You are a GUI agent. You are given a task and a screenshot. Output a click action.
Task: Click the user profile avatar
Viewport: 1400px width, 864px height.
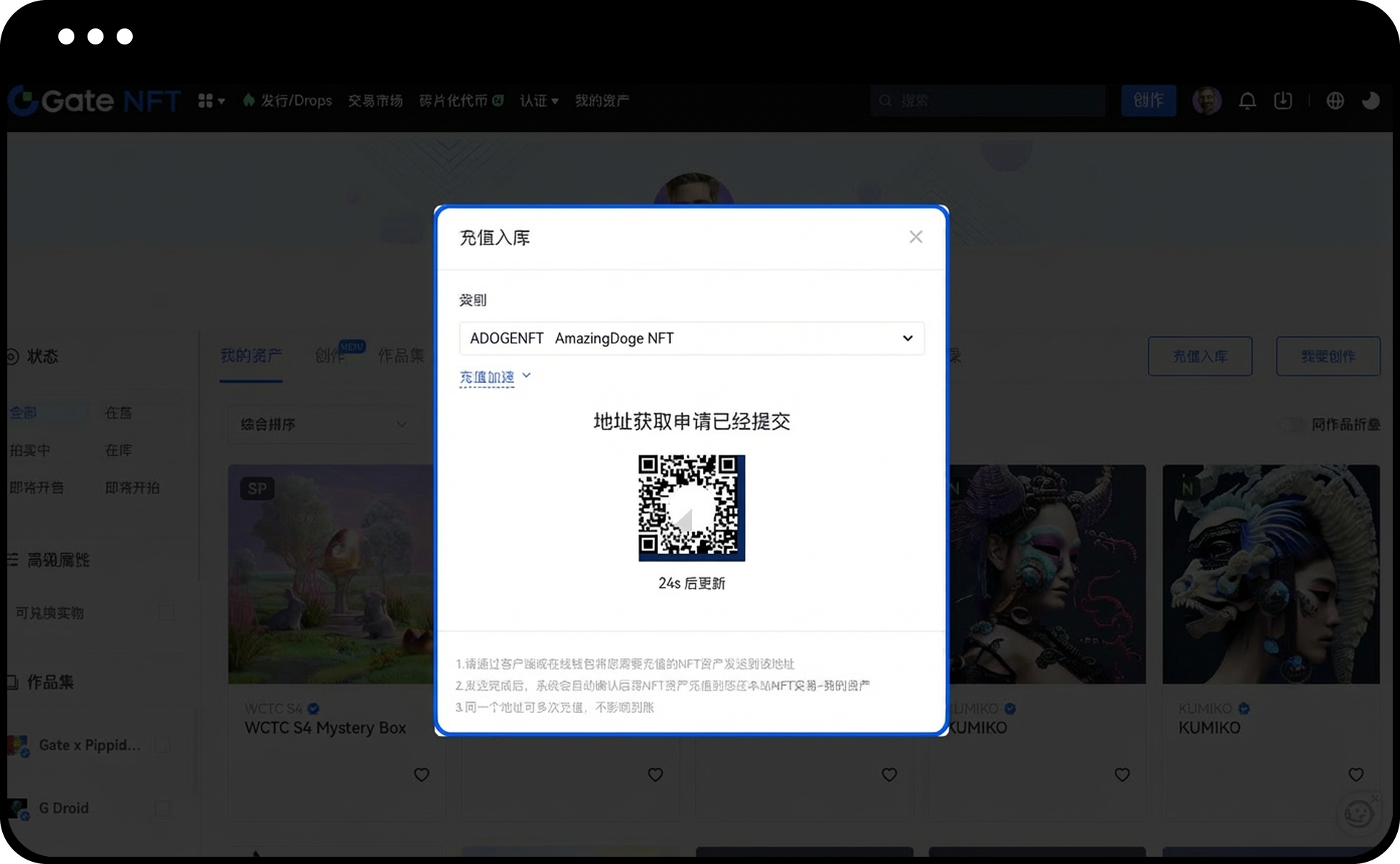tap(1207, 100)
